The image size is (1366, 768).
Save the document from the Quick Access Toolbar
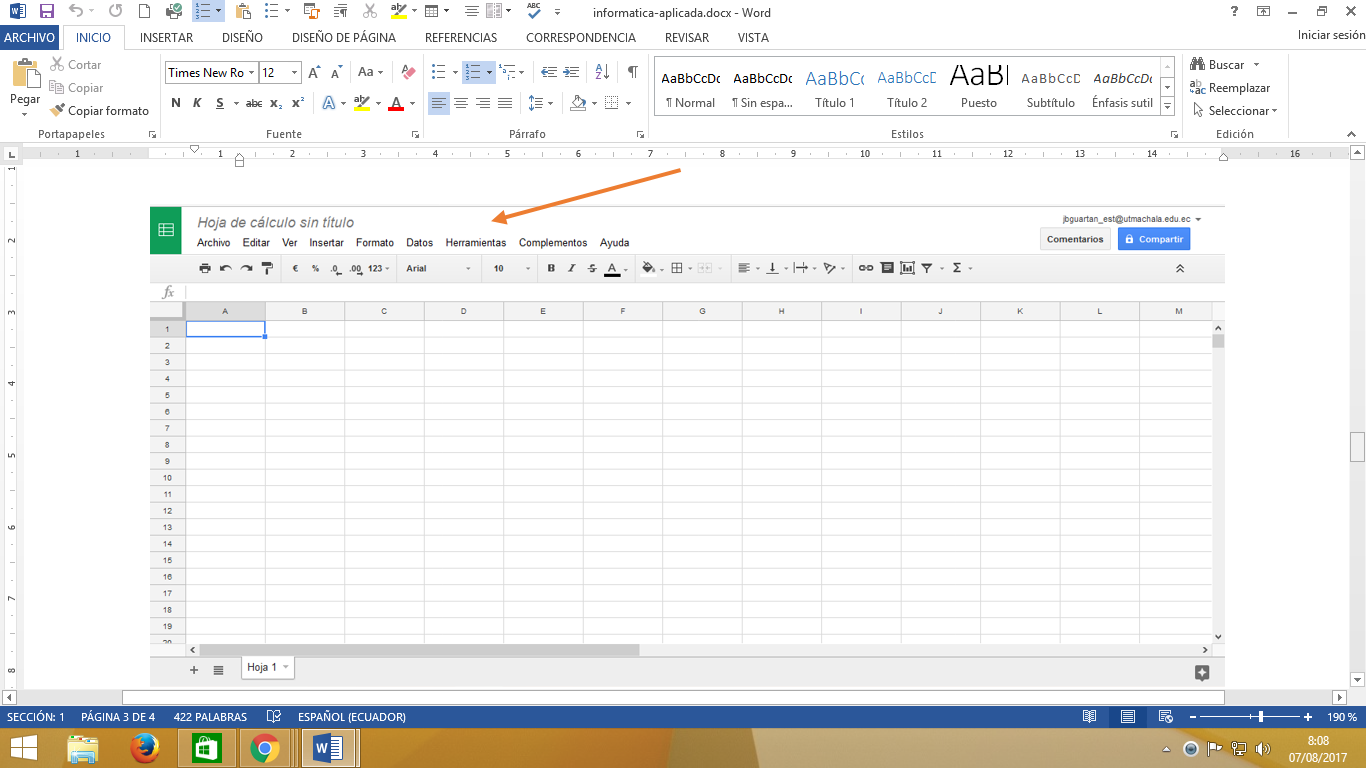click(x=46, y=12)
